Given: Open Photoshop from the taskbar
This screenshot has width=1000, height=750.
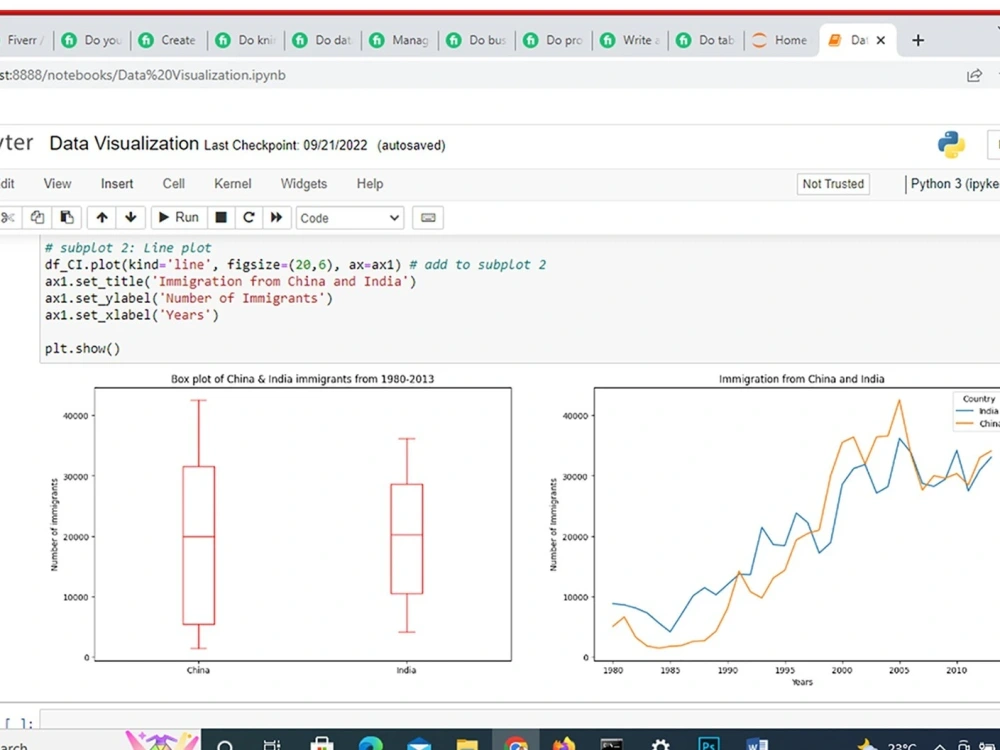Looking at the screenshot, I should pos(709,745).
